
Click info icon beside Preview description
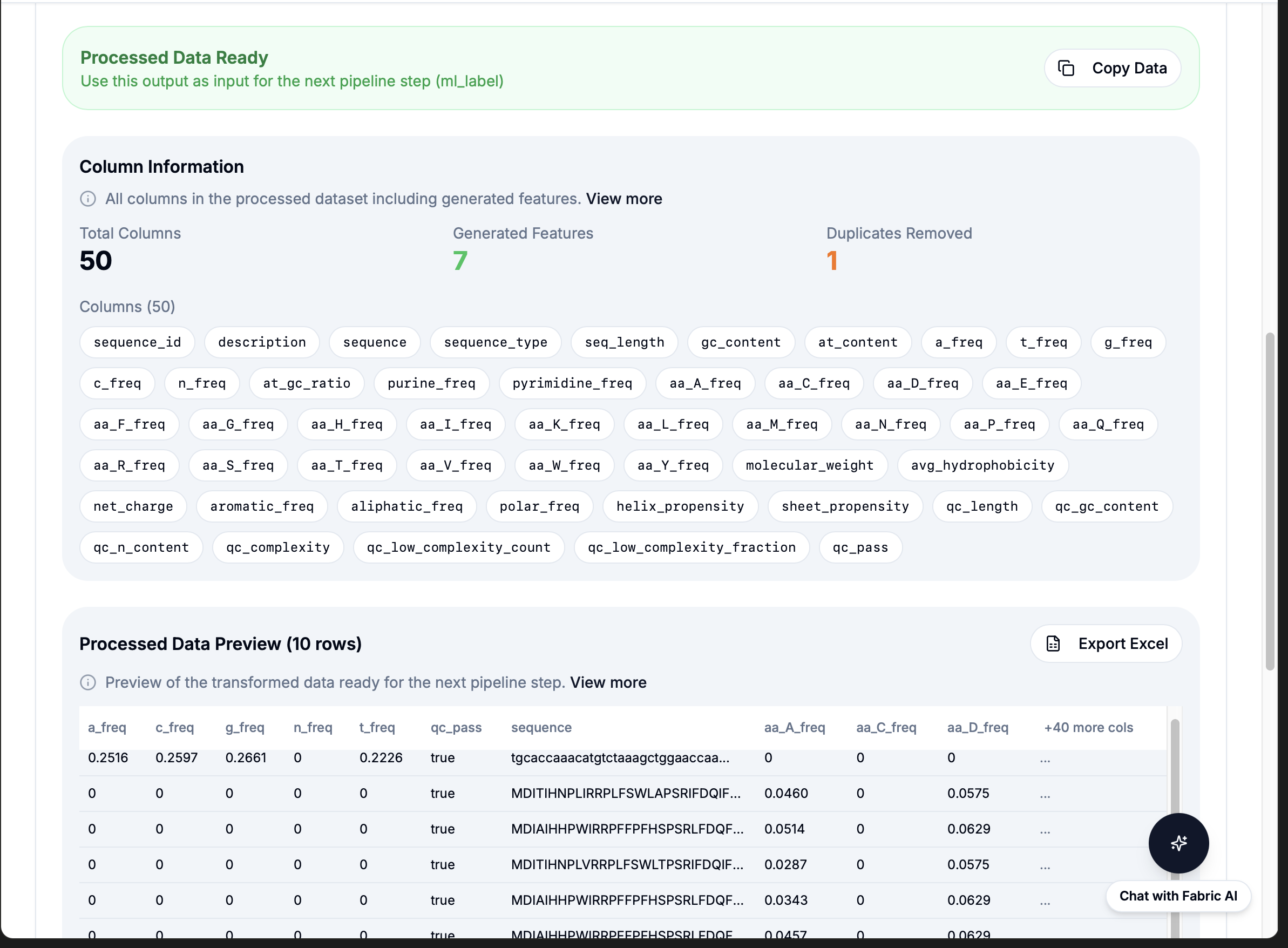coord(88,682)
